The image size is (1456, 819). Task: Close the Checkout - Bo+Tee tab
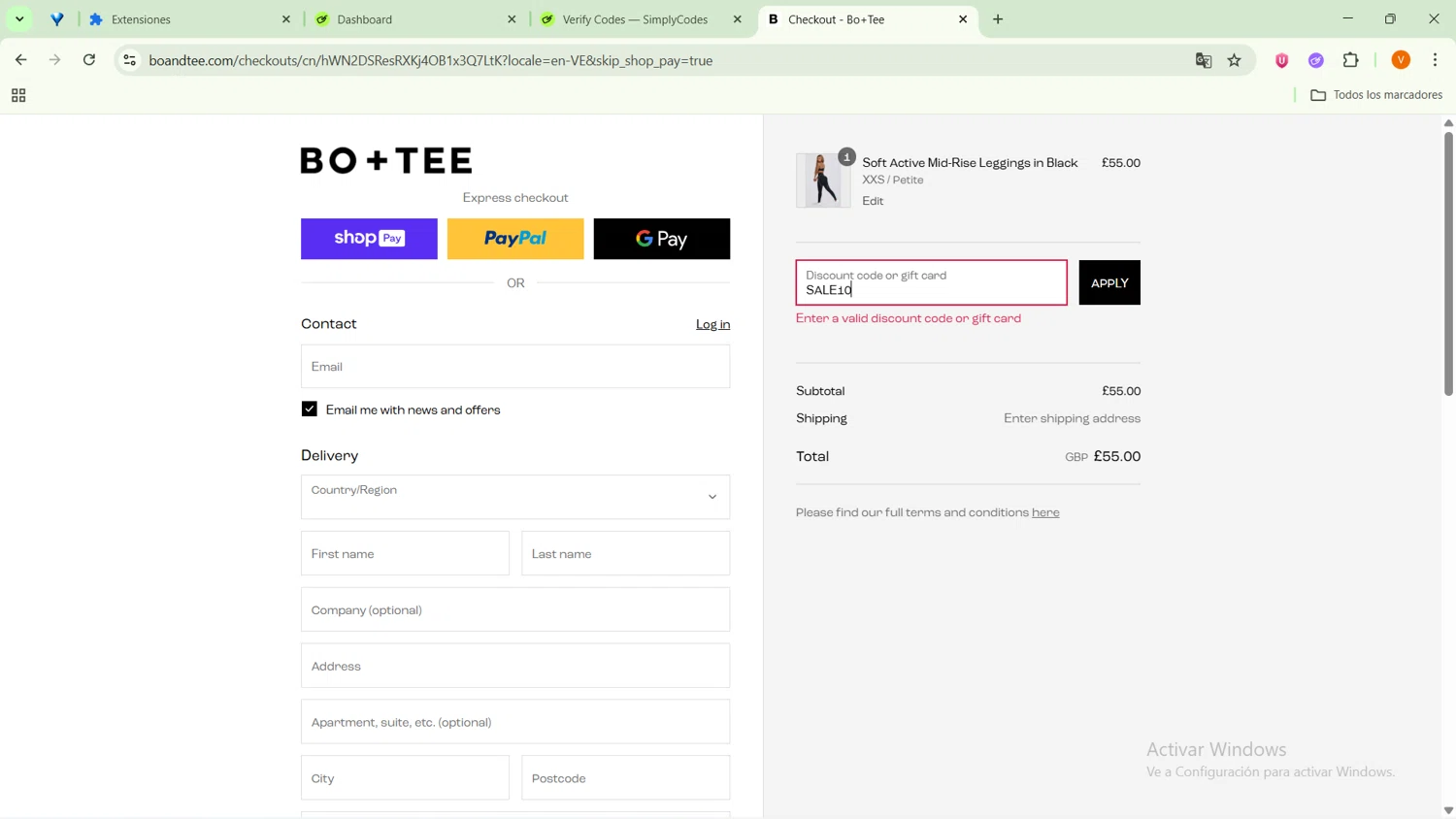963,19
